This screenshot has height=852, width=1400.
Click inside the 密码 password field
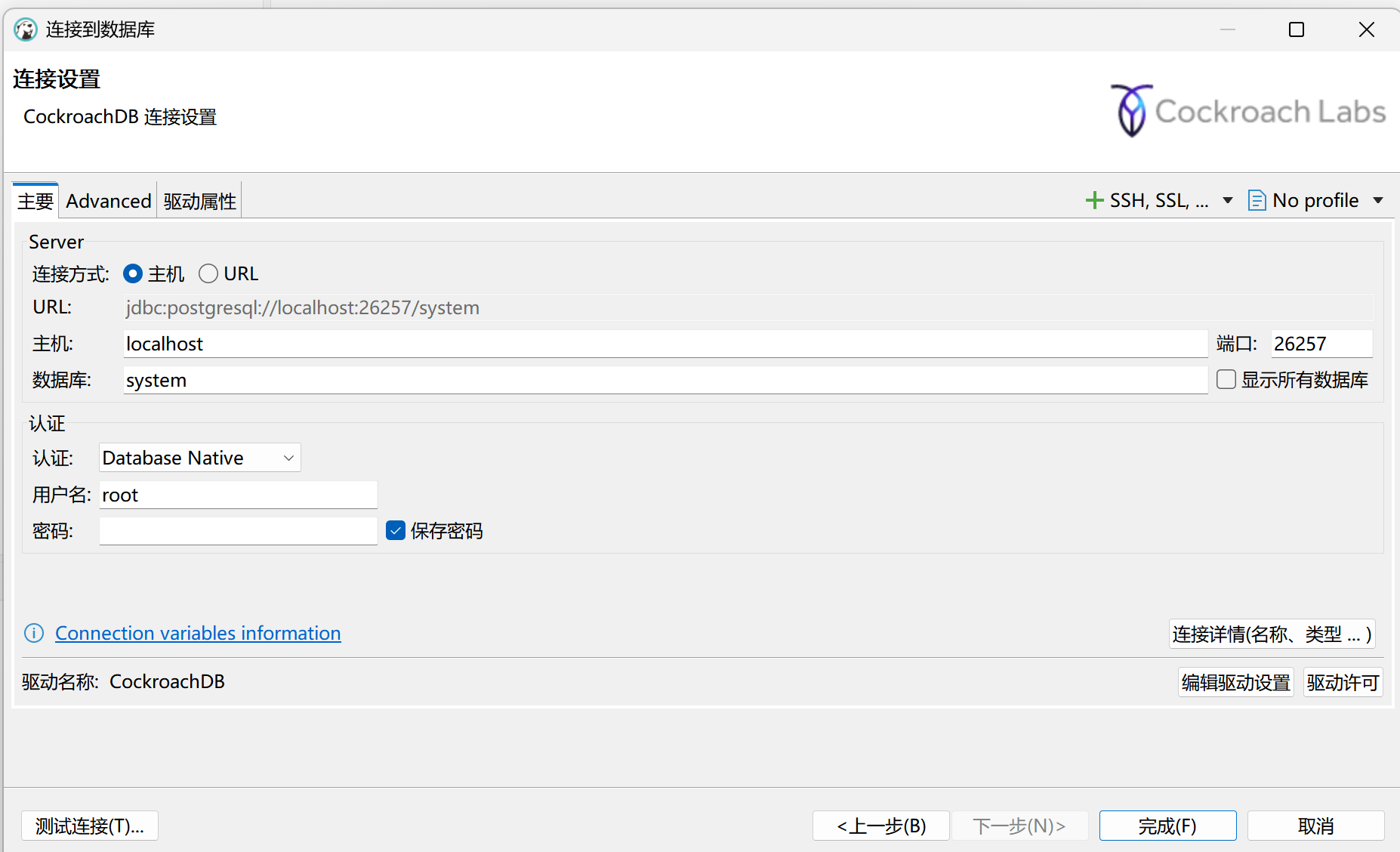[236, 530]
